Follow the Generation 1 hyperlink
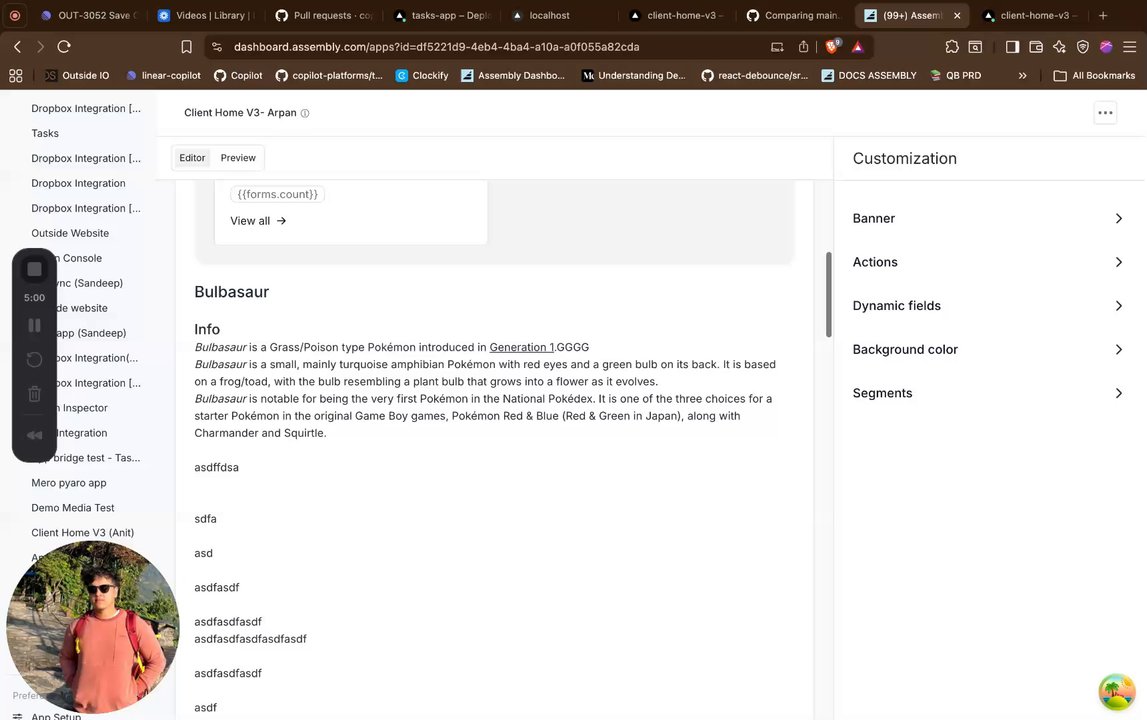The image size is (1147, 720). (522, 348)
